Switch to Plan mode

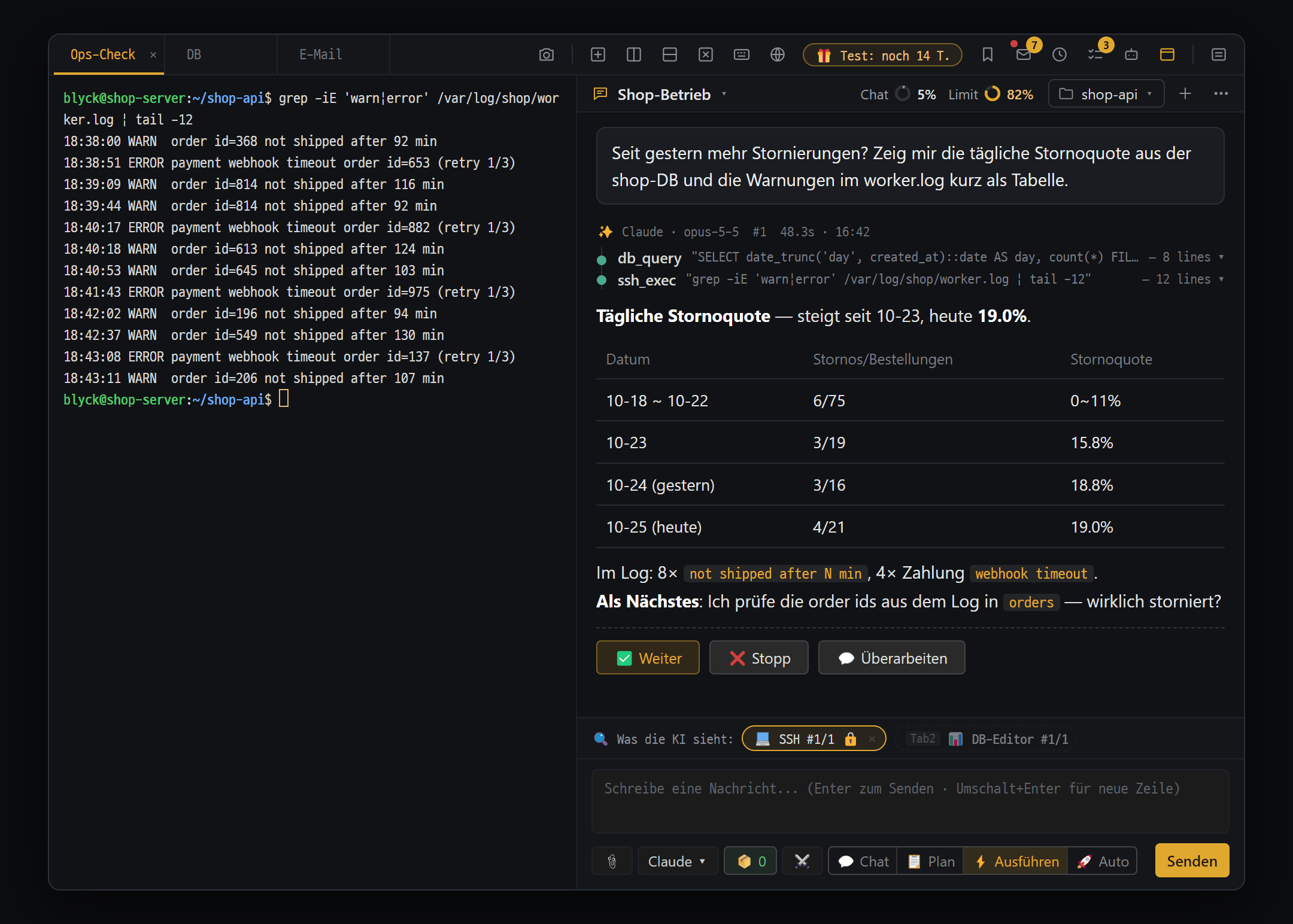click(931, 861)
